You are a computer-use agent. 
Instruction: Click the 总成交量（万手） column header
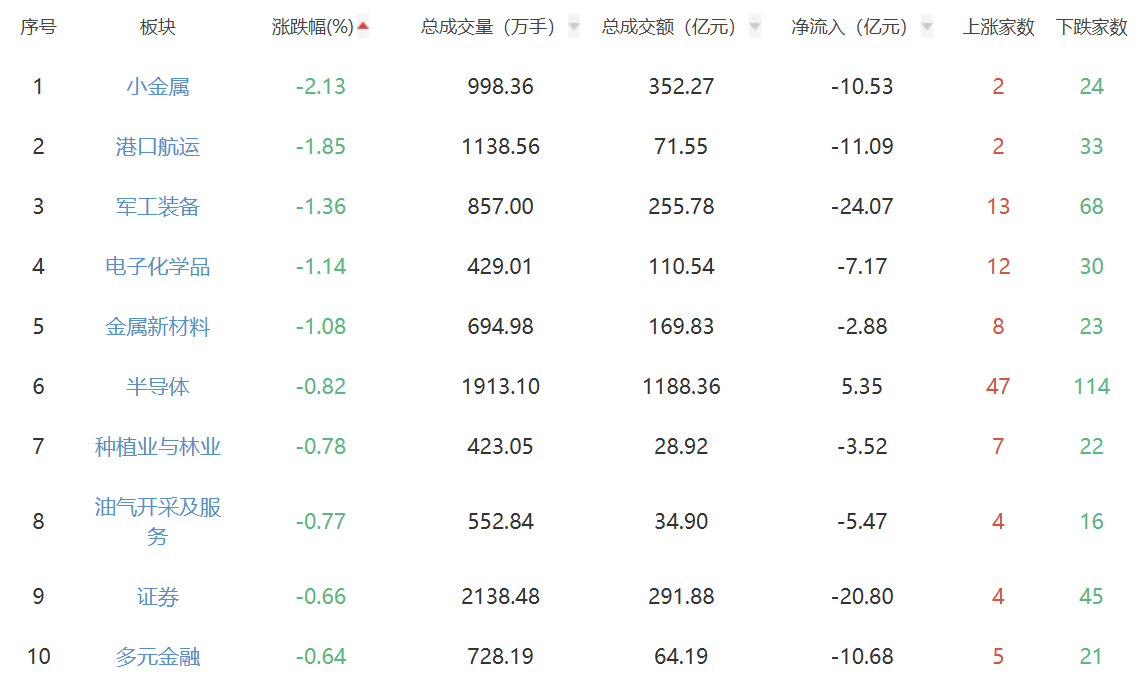[487, 28]
